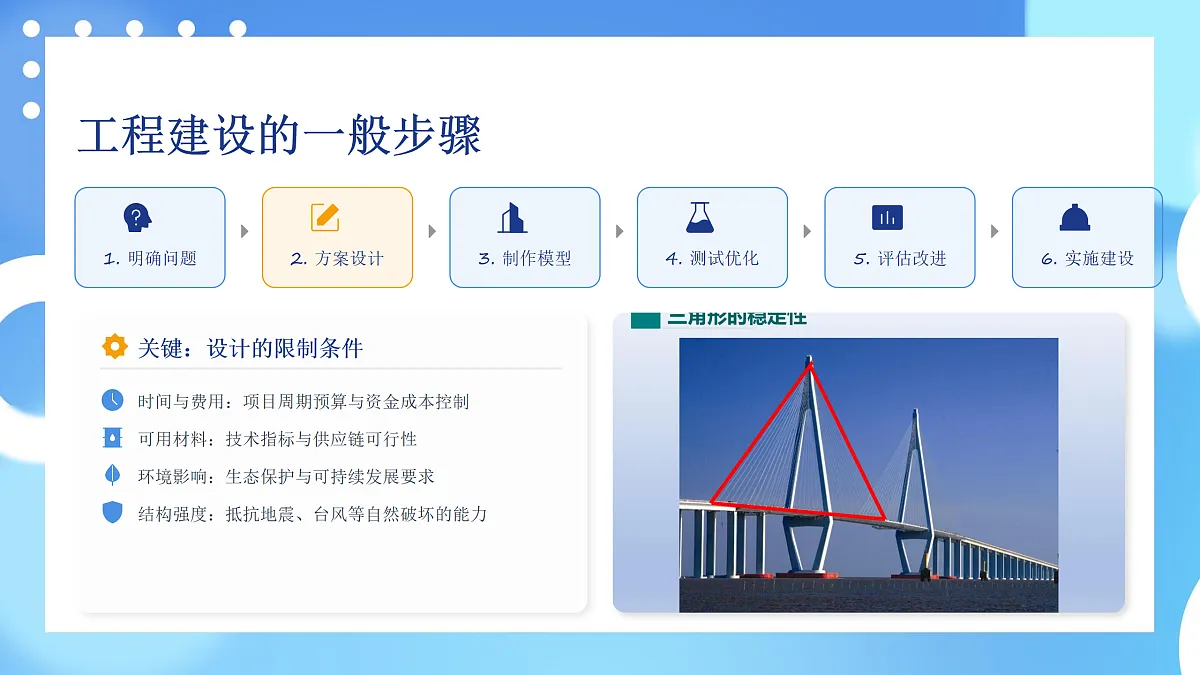Screen dimensions: 1200x675
Task: Click the arrow between 方案设计 and 制作模型
Action: [432, 231]
